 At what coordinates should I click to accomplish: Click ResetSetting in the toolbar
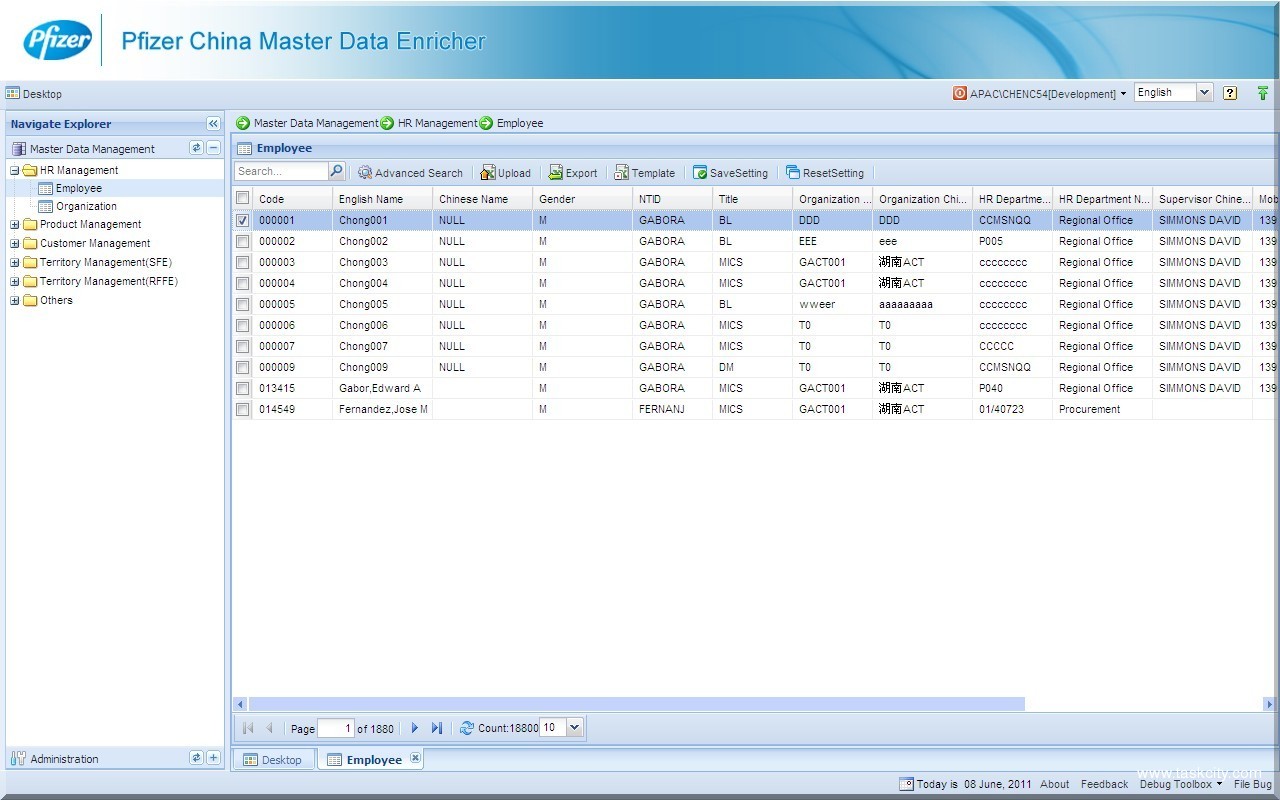pos(825,173)
